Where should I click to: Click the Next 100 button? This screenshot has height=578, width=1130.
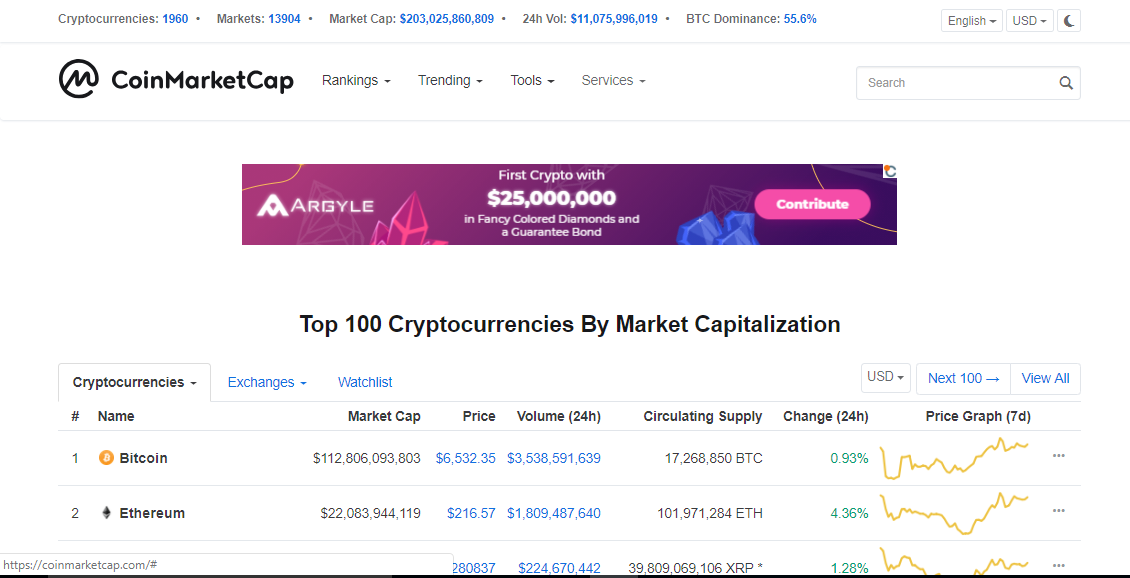pyautogui.click(x=964, y=378)
